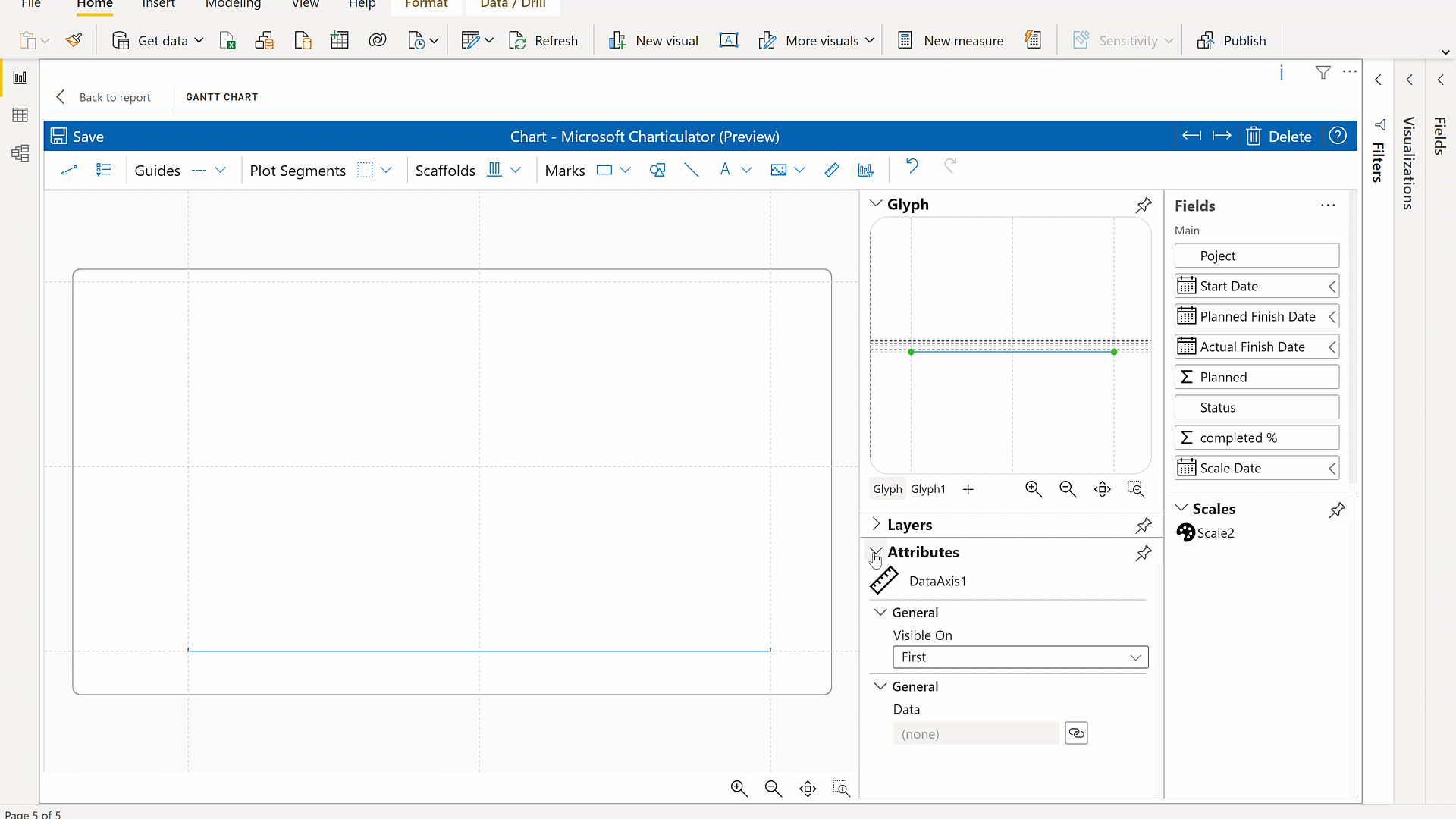This screenshot has height=819, width=1456.
Task: Open Plot Segments dropdown arrow
Action: point(386,171)
